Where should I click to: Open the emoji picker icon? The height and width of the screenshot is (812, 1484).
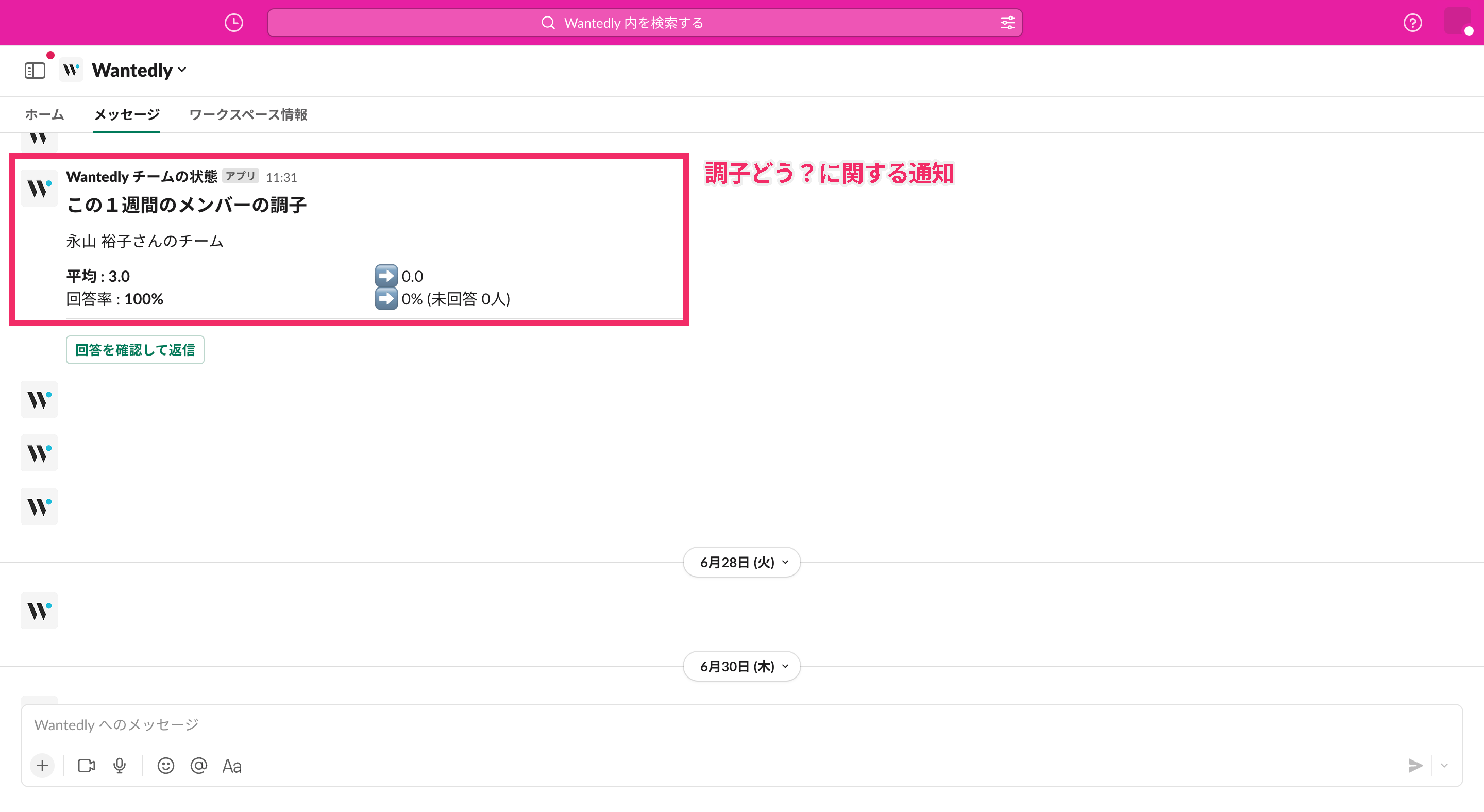click(x=166, y=765)
